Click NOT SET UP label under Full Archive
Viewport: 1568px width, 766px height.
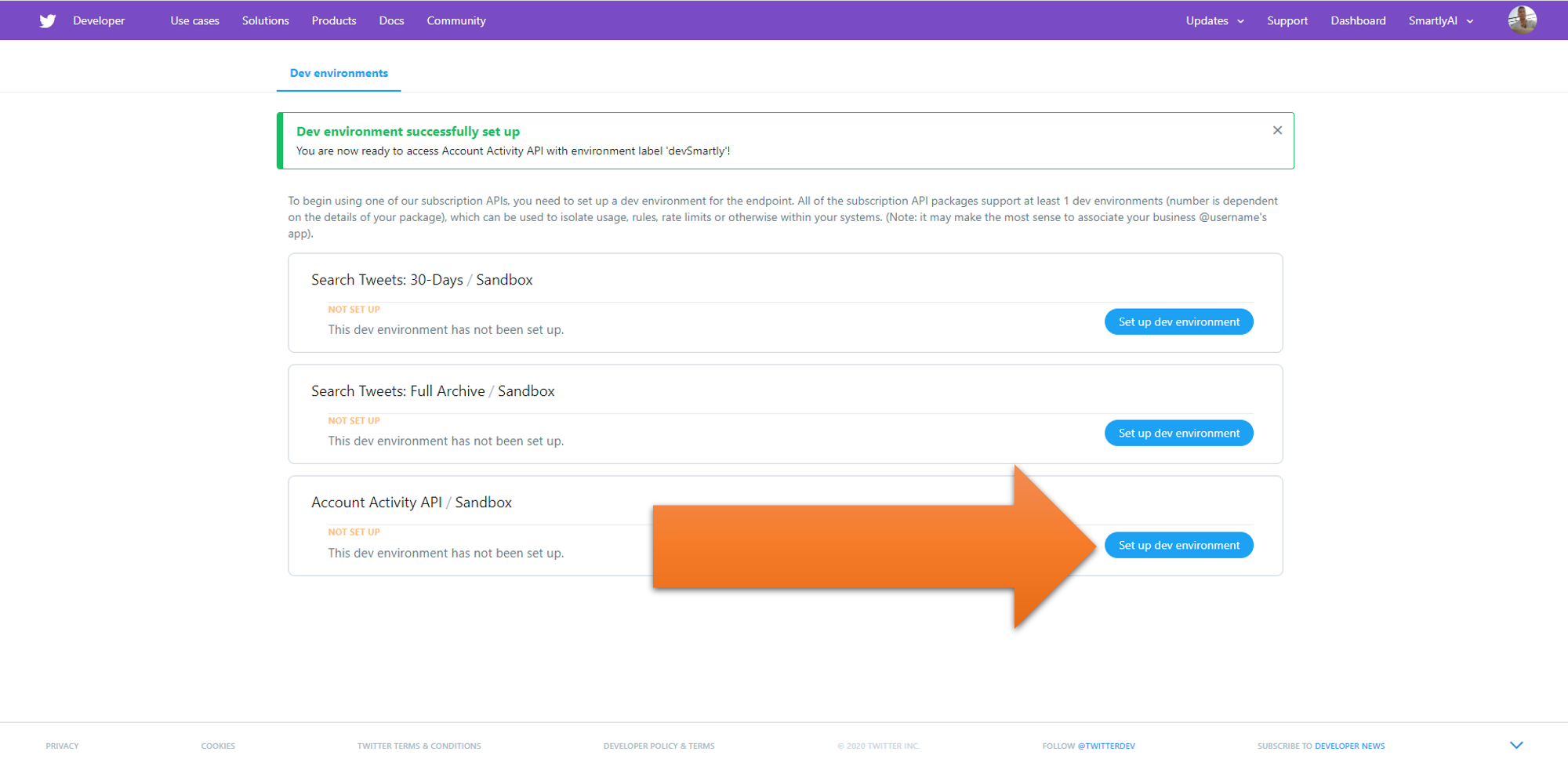354,421
